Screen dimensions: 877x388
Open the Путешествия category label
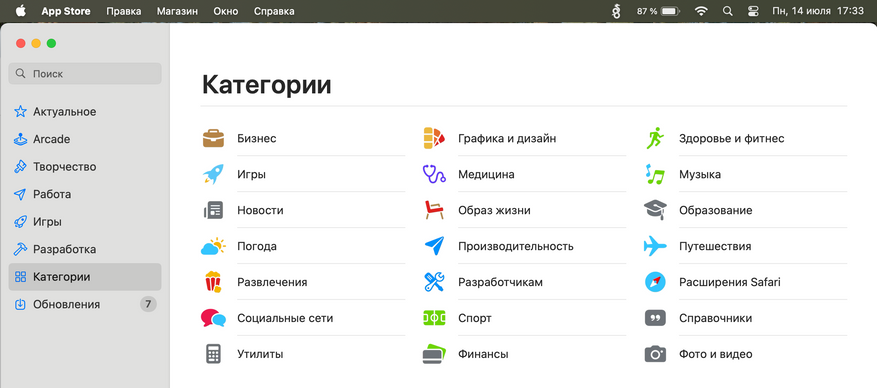[715, 246]
